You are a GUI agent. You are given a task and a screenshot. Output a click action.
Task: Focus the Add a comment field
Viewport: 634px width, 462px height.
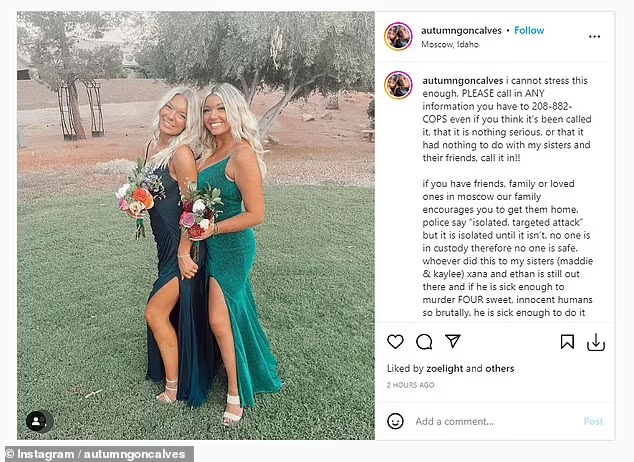click(x=495, y=421)
